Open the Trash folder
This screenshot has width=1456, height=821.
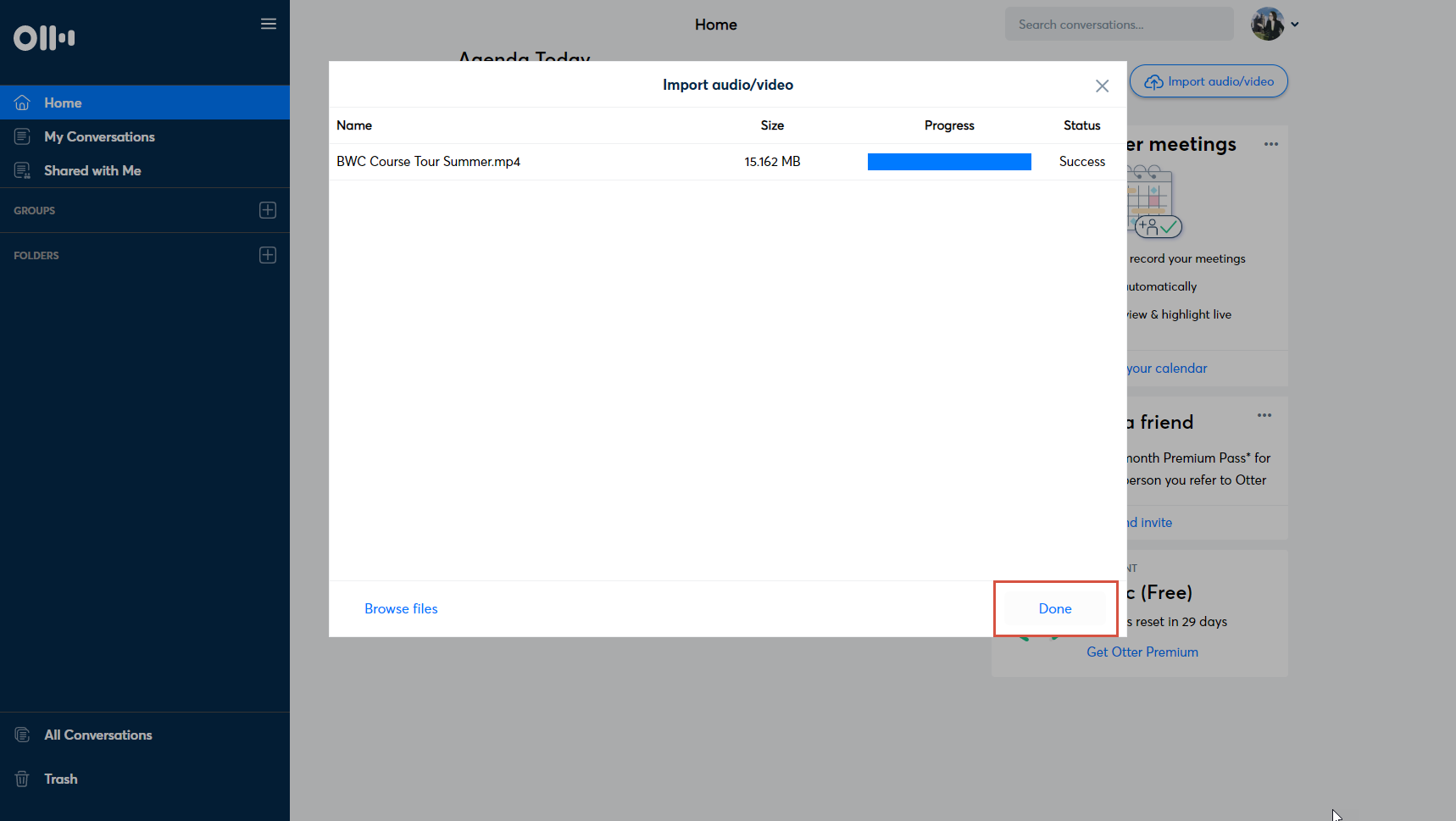click(60, 779)
